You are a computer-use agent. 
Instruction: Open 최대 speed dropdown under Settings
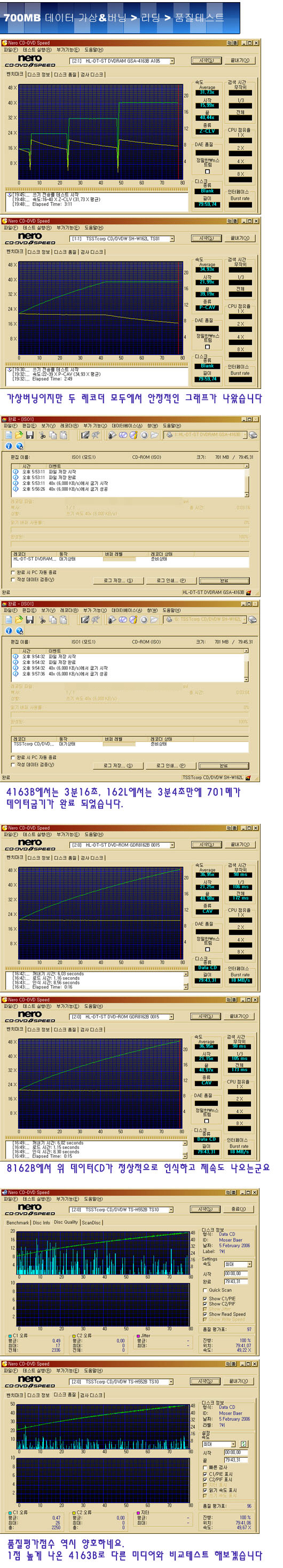(249, 1264)
